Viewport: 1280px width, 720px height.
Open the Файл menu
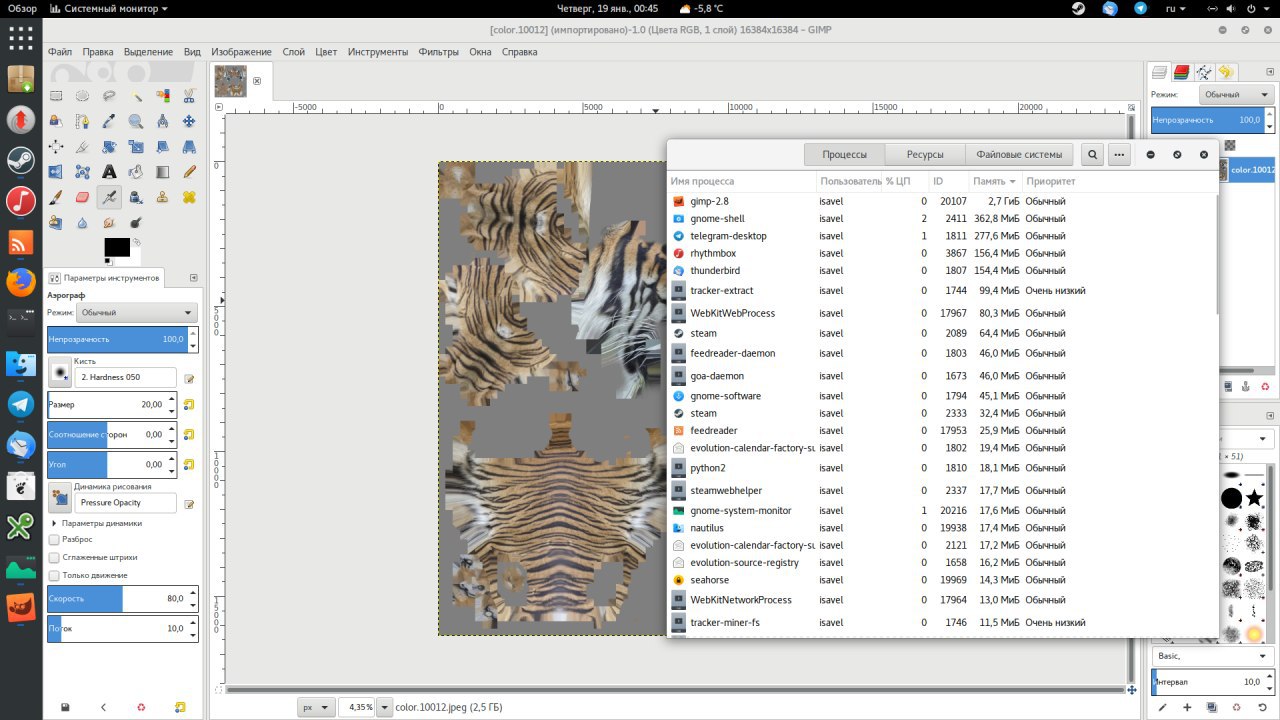59,52
